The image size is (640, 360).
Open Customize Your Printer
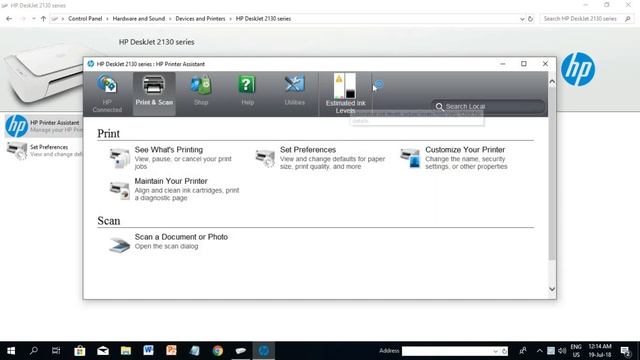tap(465, 150)
